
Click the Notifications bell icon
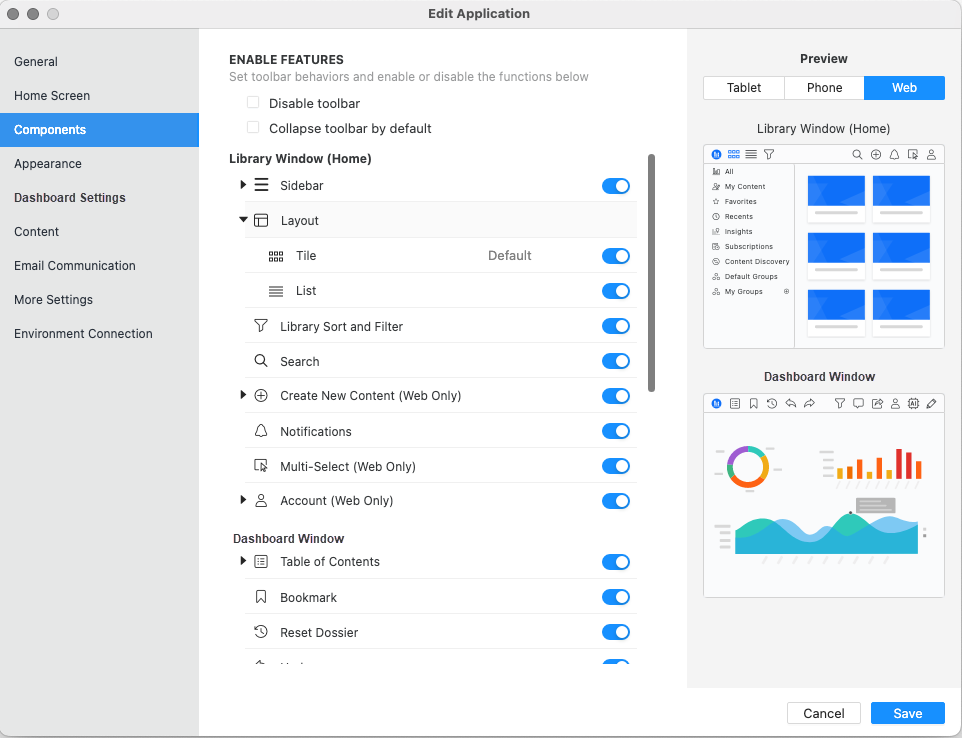(261, 431)
